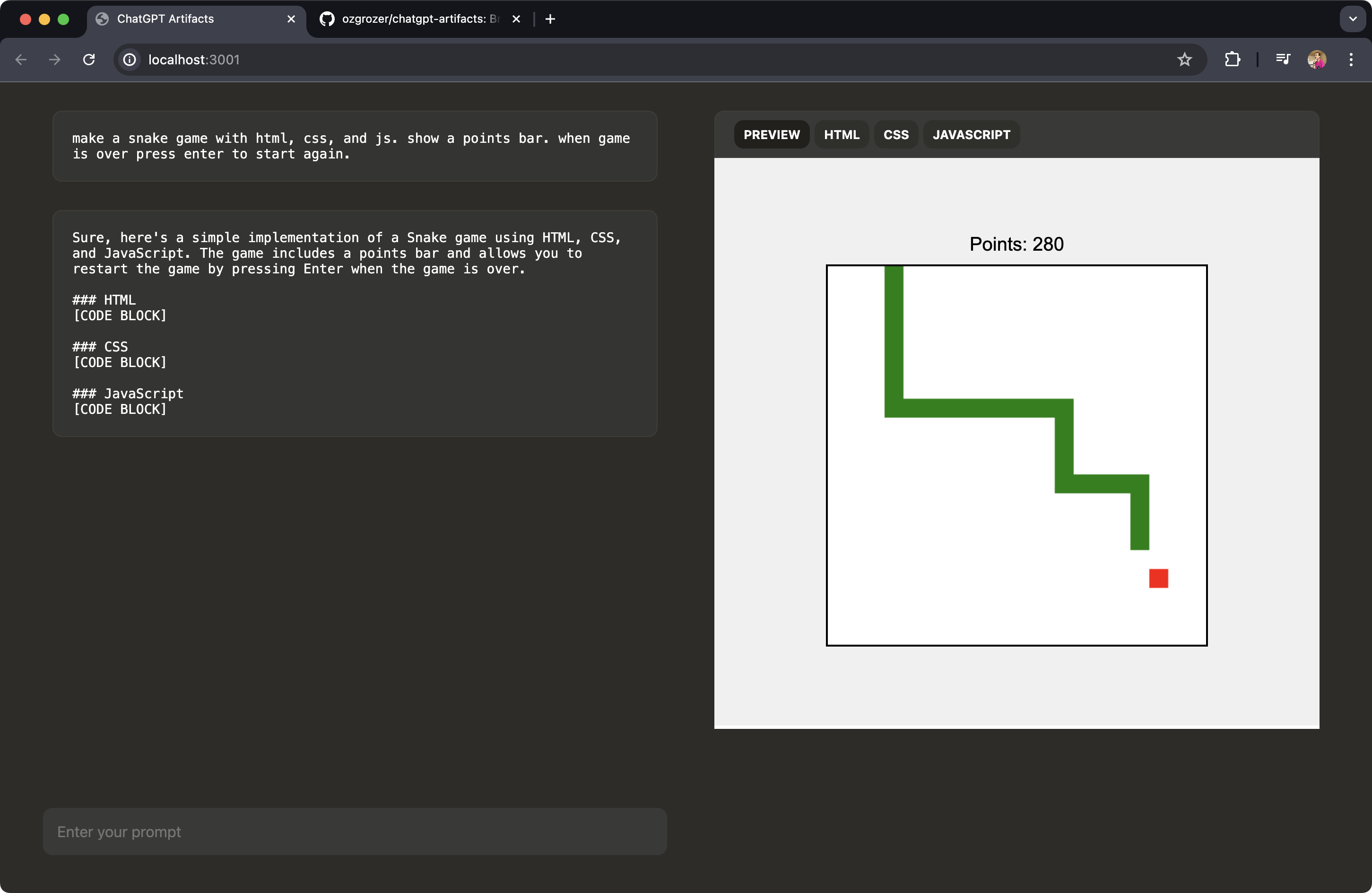The image size is (1372, 893).
Task: View site information icon in address bar
Action: 130,60
